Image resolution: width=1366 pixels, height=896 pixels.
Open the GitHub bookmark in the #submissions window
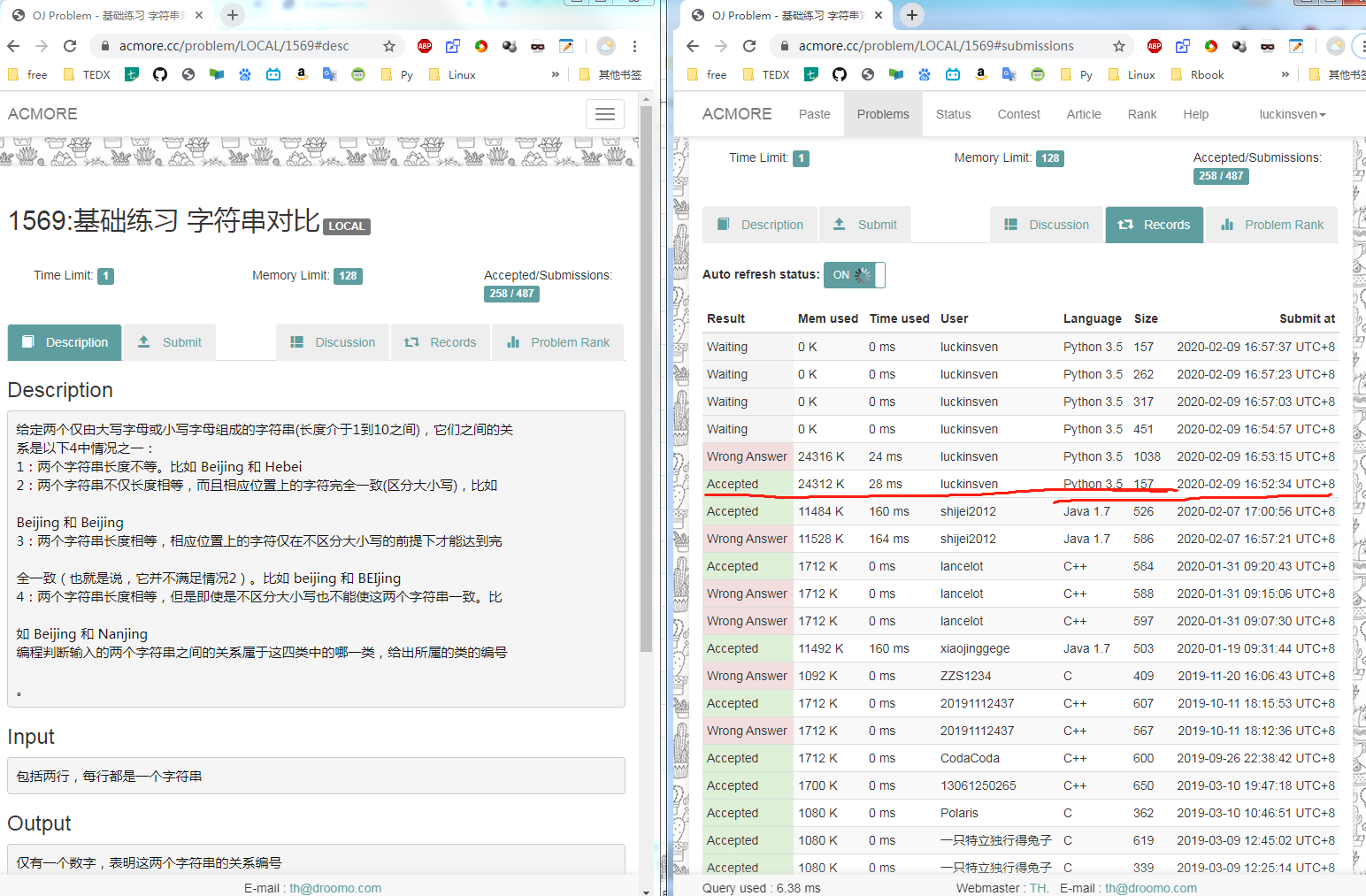coord(840,74)
